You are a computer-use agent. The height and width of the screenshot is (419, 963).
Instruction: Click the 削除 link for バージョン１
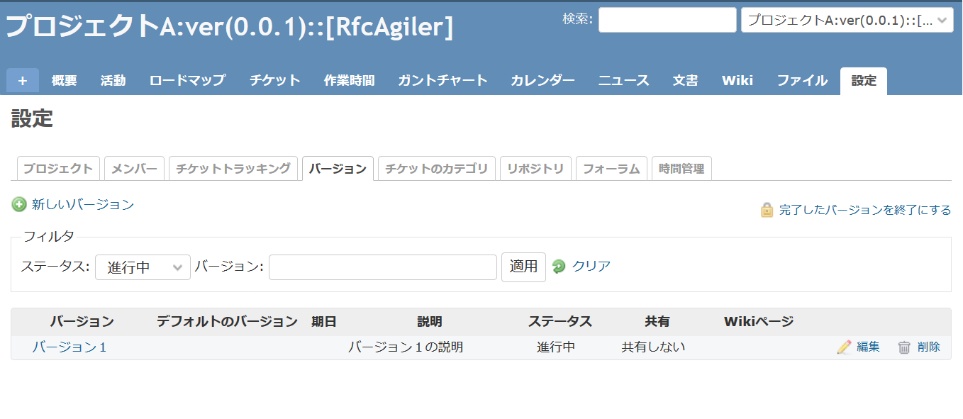pos(929,347)
